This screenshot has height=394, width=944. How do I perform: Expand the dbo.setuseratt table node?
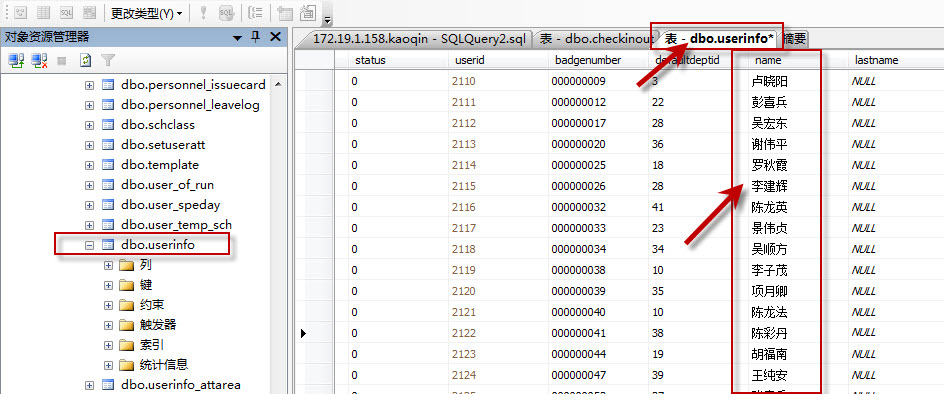coord(90,145)
